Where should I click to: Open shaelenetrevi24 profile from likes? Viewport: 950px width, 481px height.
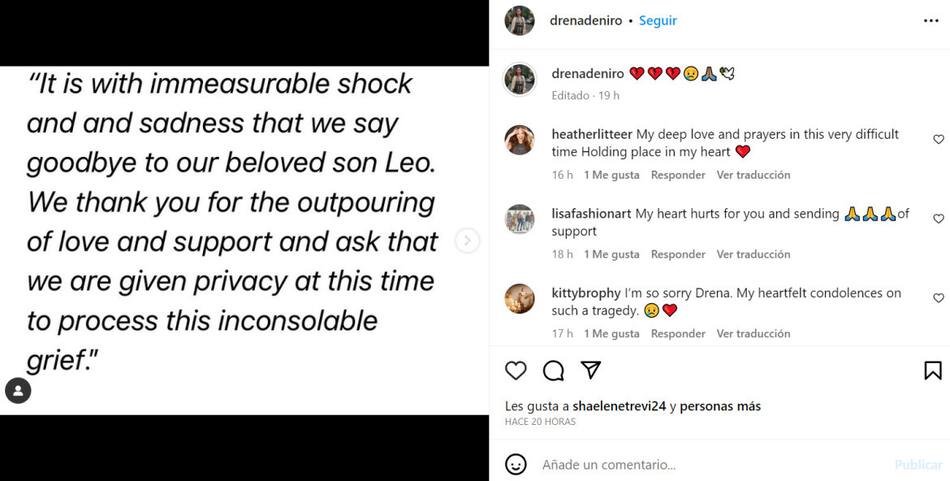tap(621, 406)
